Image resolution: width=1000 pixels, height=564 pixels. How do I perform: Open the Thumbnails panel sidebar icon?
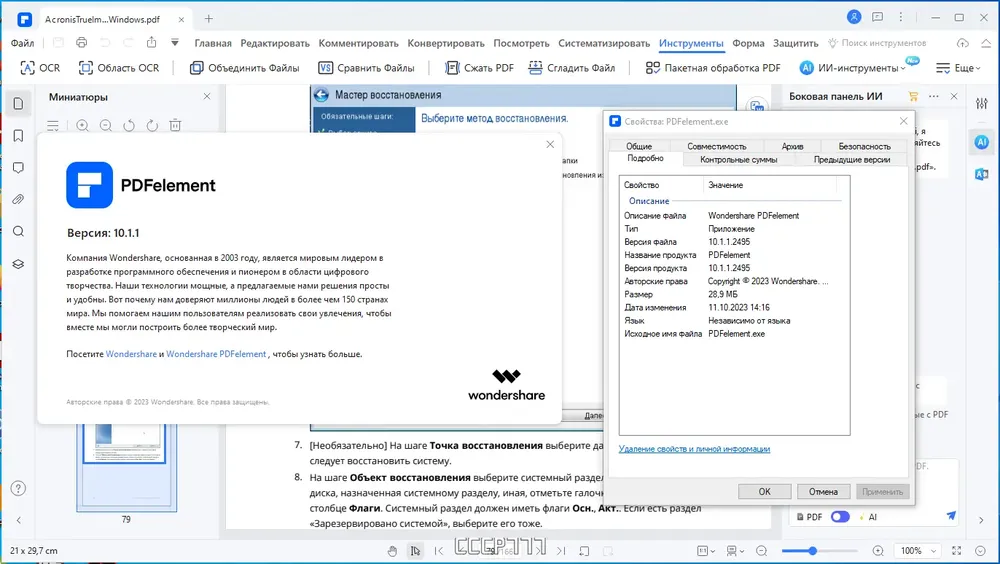[18, 103]
